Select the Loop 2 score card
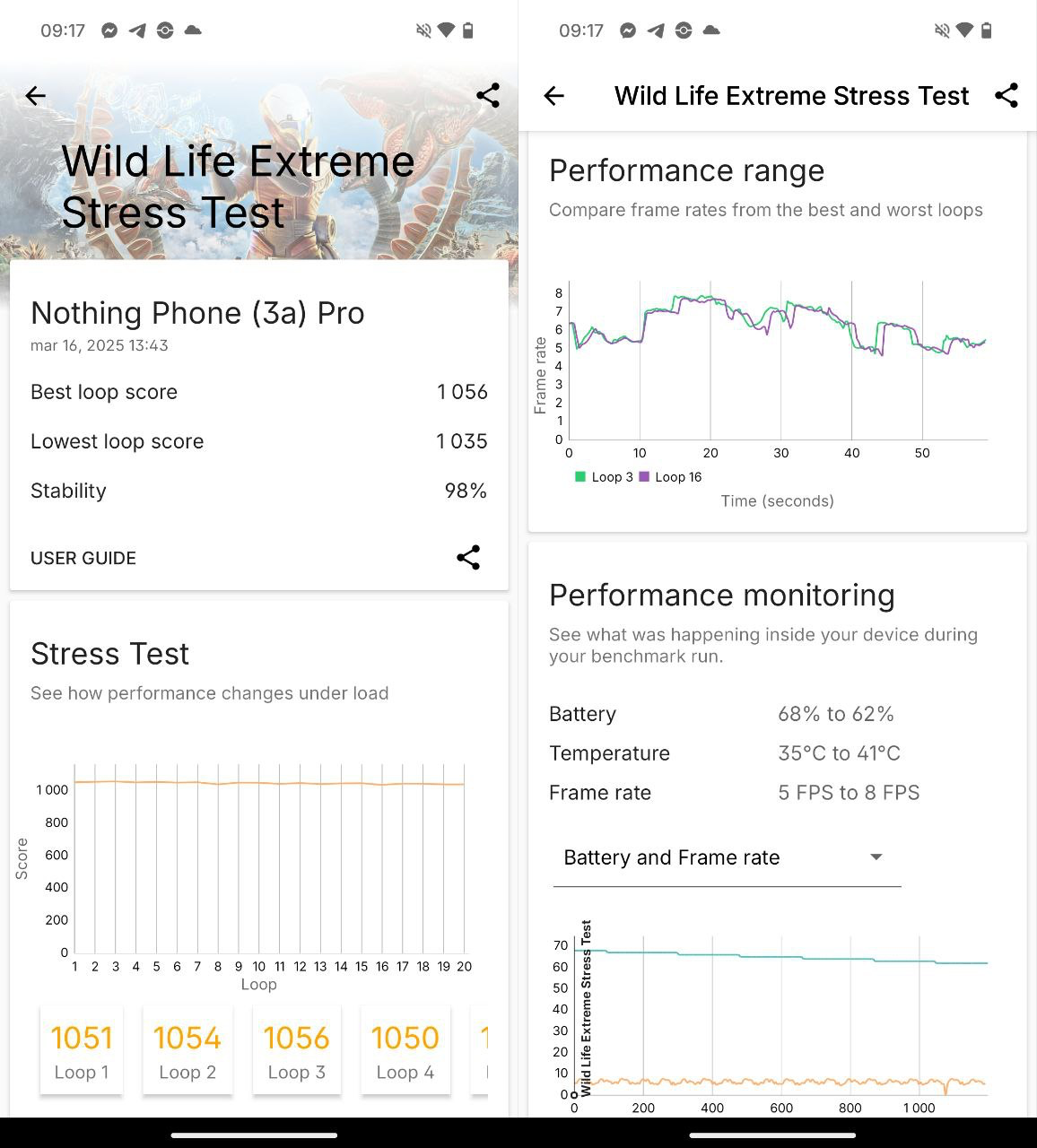1037x1148 pixels. (187, 1050)
